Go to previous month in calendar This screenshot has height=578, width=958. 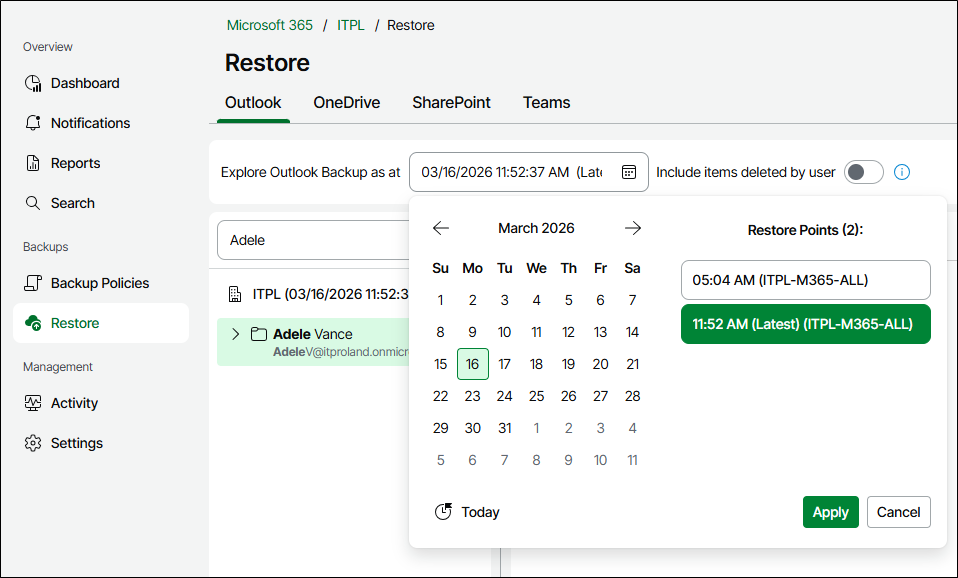[x=441, y=228]
